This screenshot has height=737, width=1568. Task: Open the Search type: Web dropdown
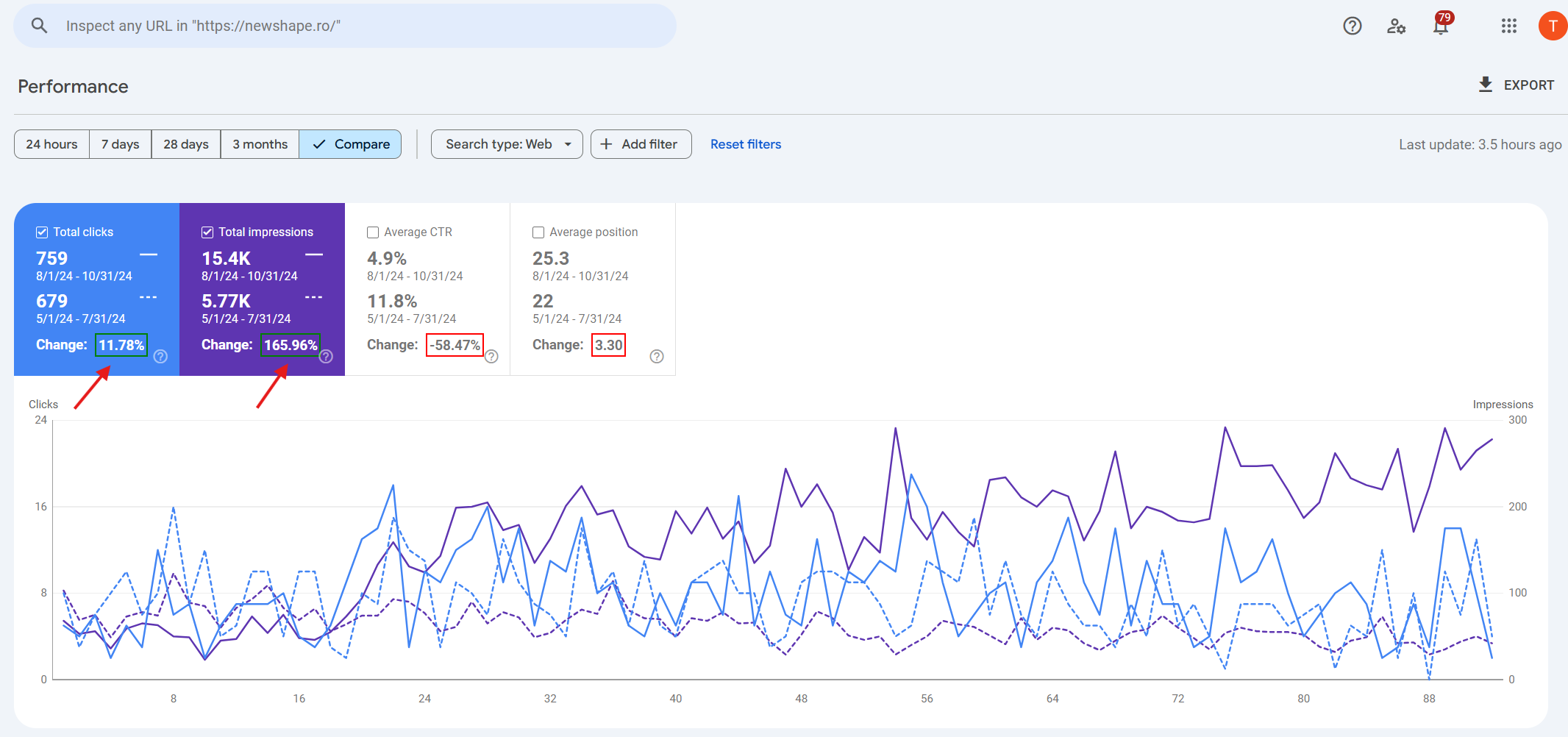pos(507,144)
